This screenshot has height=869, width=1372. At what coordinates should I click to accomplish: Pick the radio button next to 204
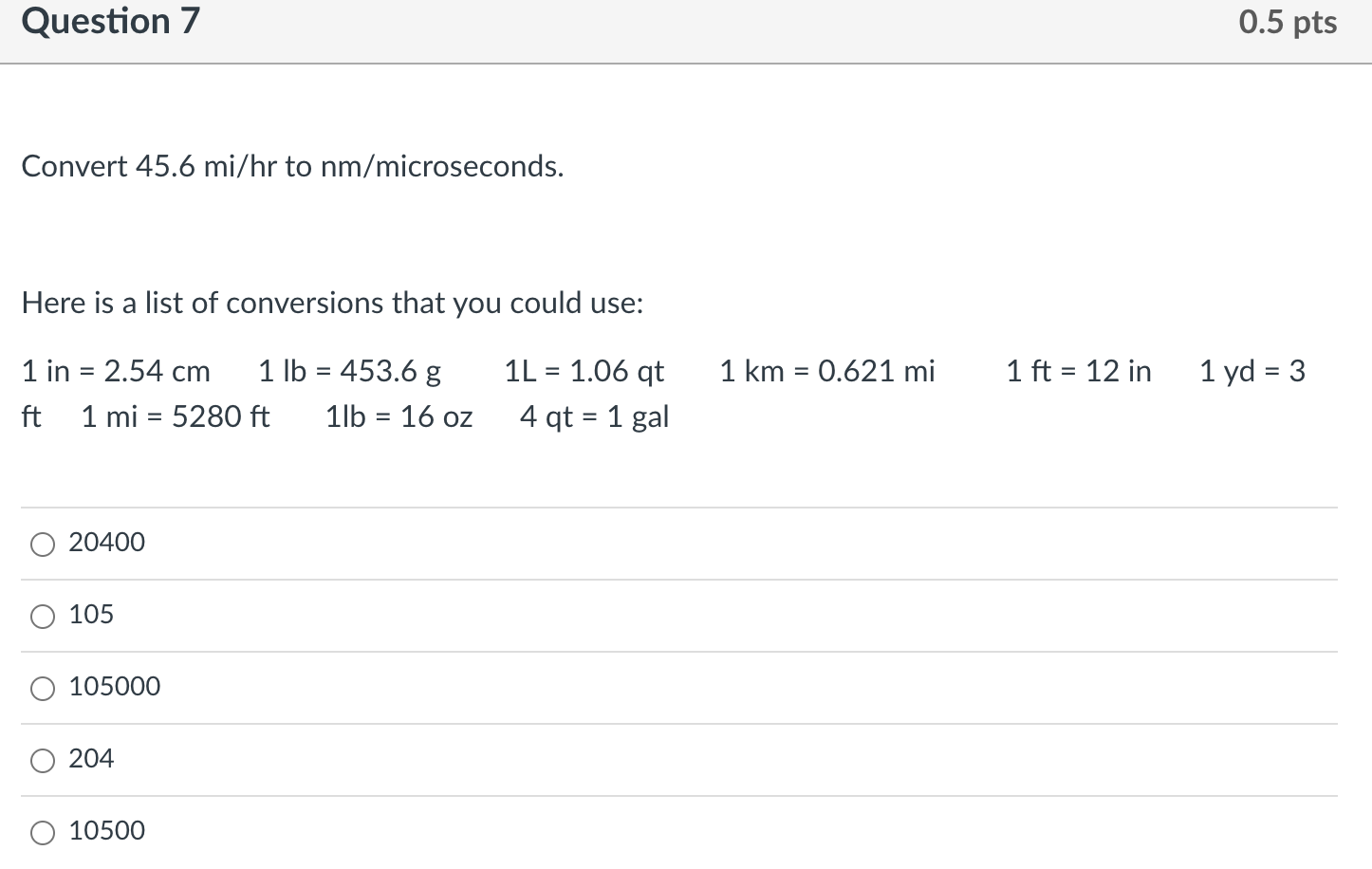coord(43,761)
